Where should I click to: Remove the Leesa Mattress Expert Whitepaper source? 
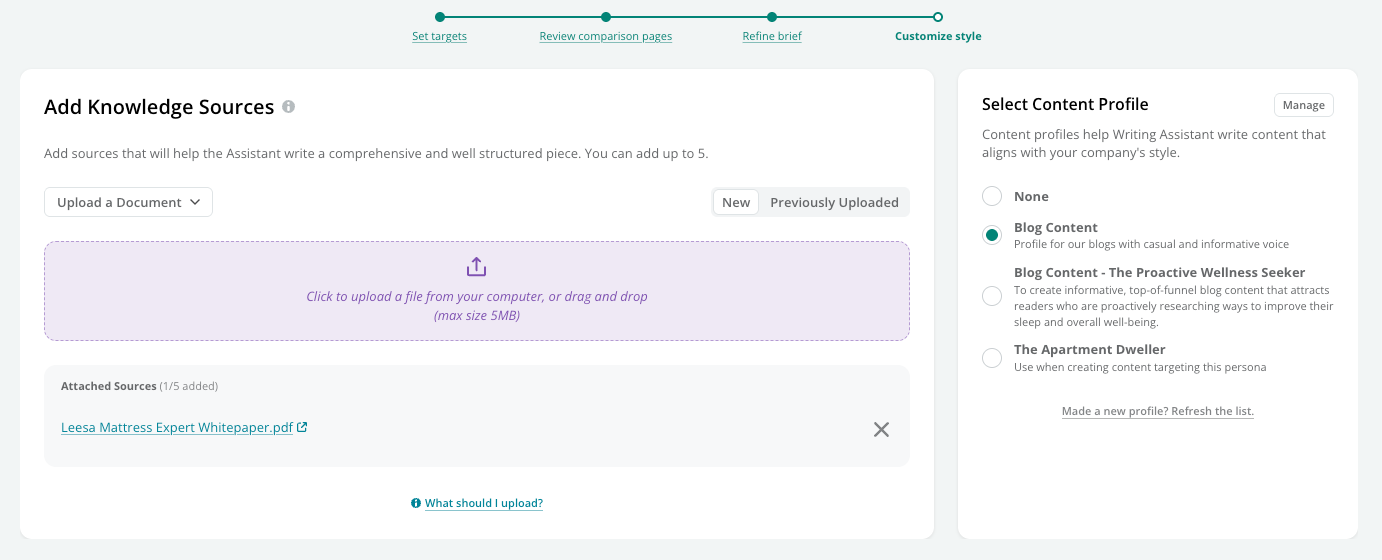point(881,429)
